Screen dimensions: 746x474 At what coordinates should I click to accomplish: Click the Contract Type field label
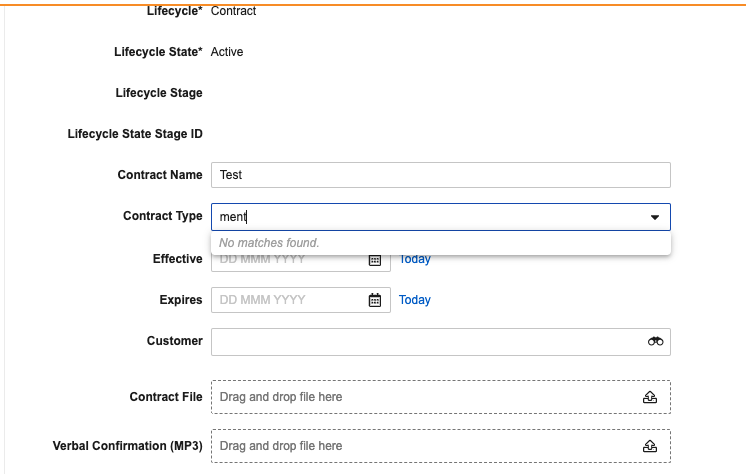pyautogui.click(x=163, y=216)
